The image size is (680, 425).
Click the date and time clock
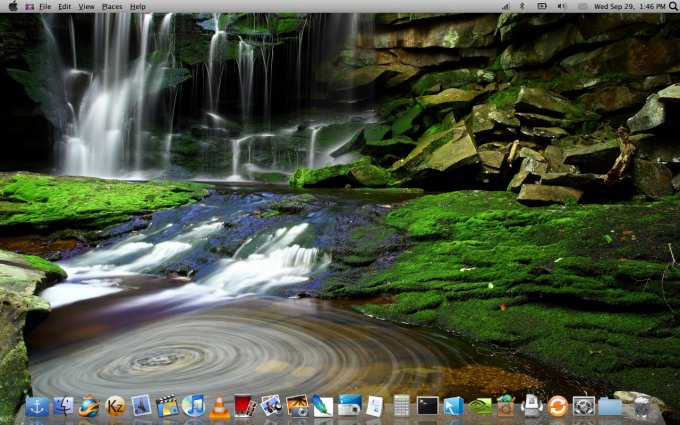[630, 6]
